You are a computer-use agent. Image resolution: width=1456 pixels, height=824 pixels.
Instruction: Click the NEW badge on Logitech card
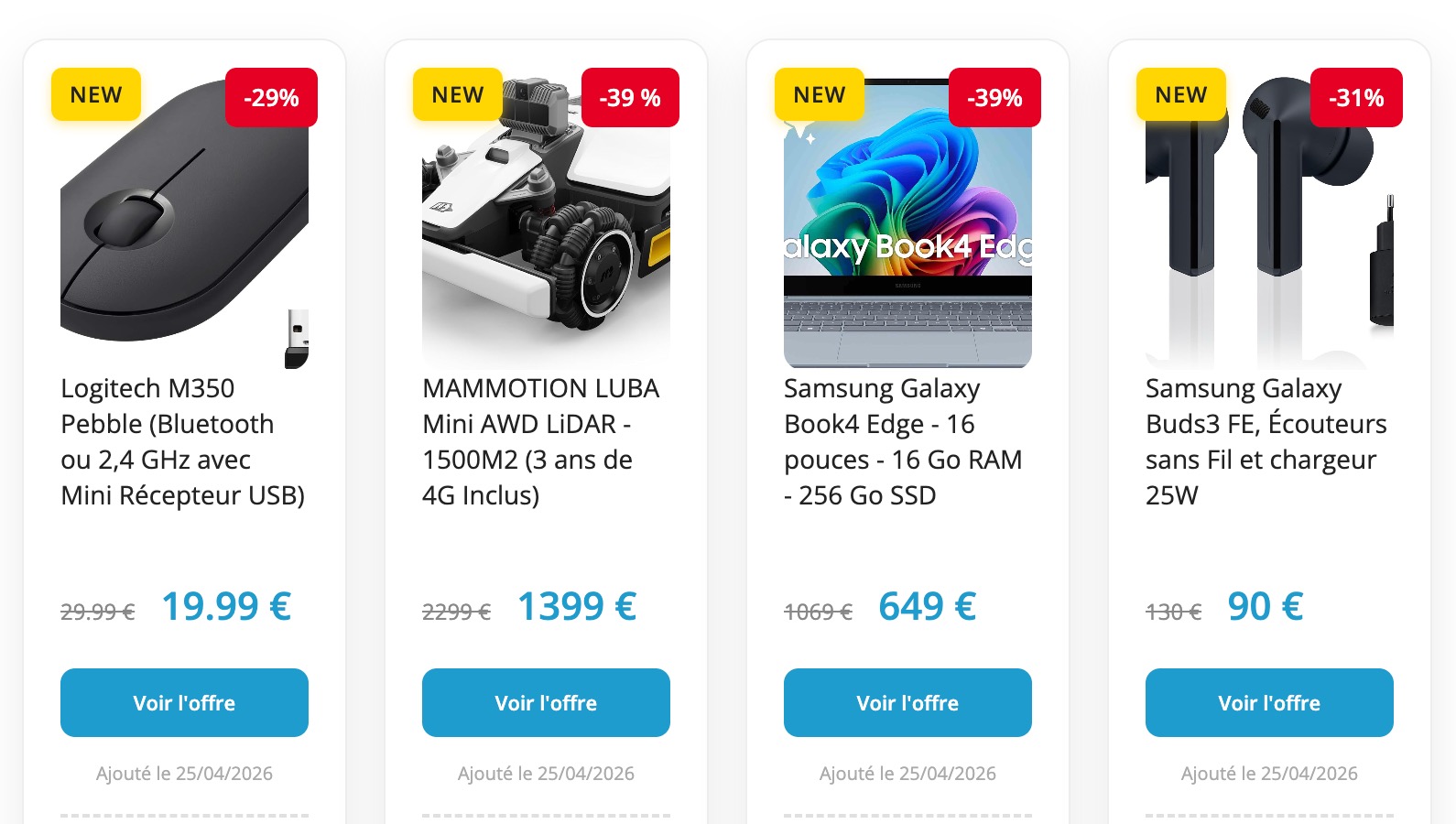click(x=96, y=95)
